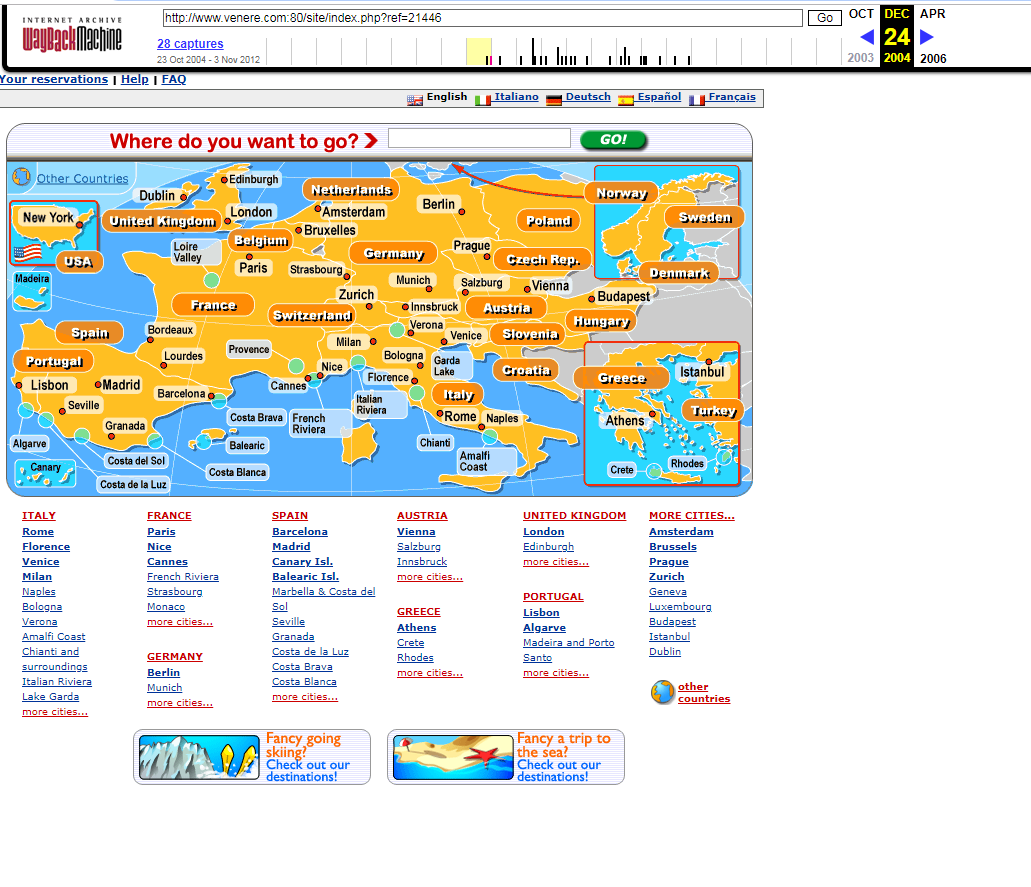Open the Lisbon link in the list

point(541,612)
